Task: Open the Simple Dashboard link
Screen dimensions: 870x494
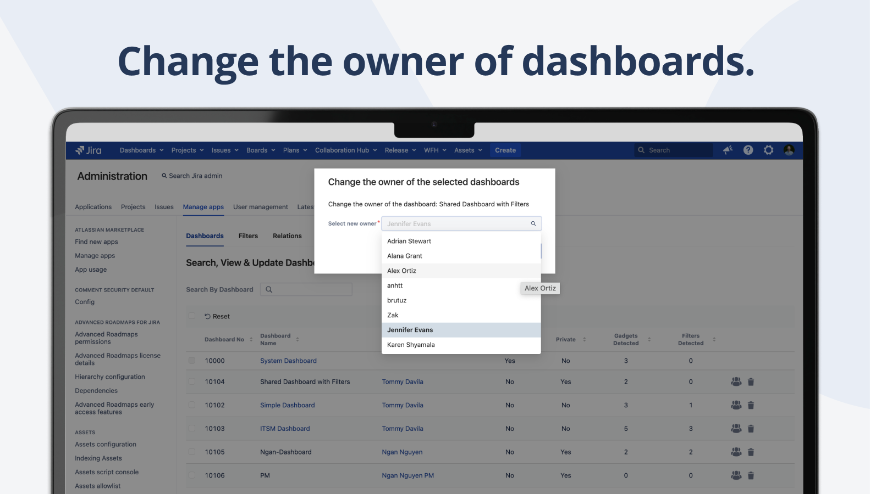Action: (287, 405)
